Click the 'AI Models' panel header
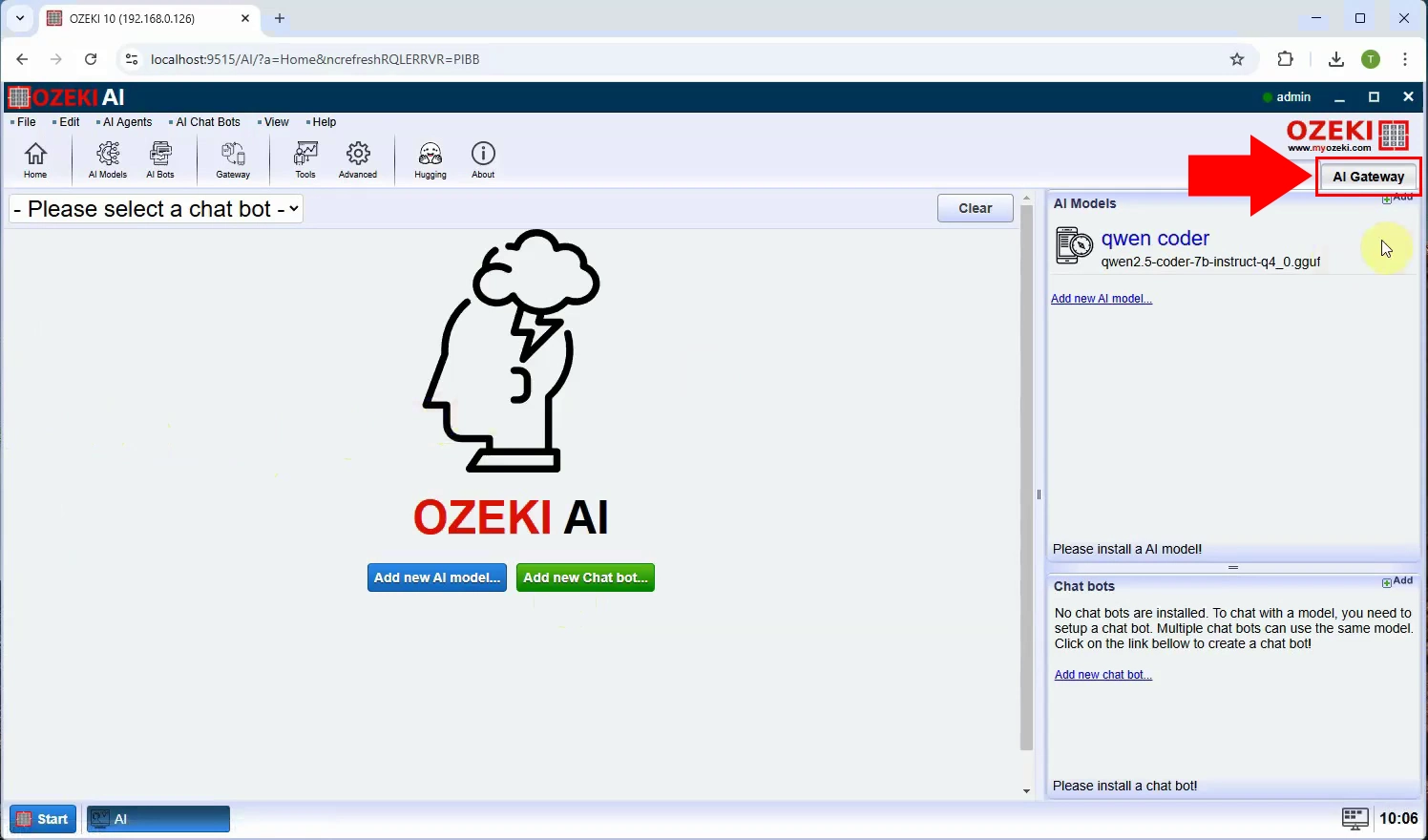This screenshot has width=1428, height=840. point(1085,203)
